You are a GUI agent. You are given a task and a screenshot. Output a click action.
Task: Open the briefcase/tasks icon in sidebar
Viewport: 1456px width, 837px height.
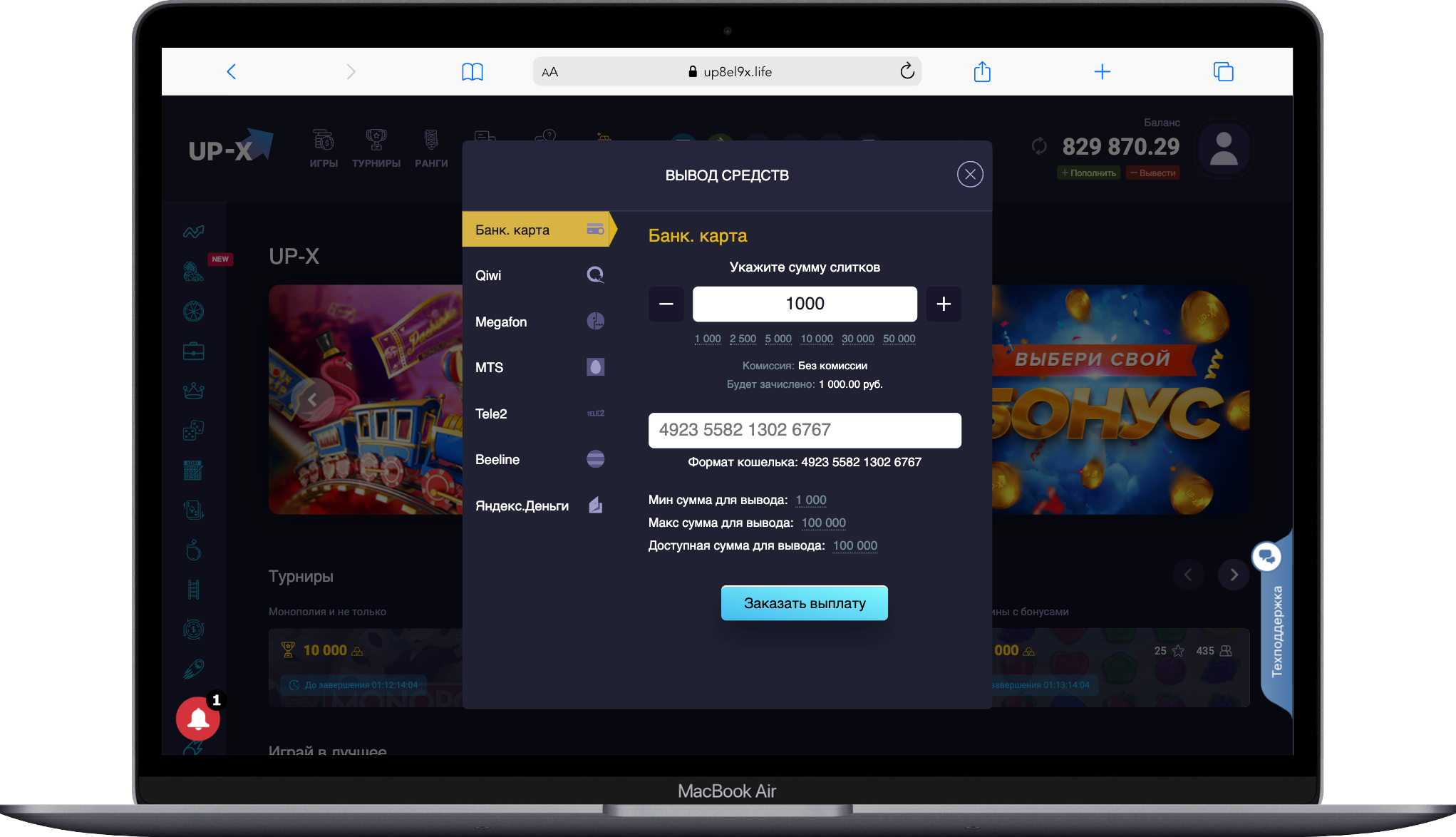(194, 351)
